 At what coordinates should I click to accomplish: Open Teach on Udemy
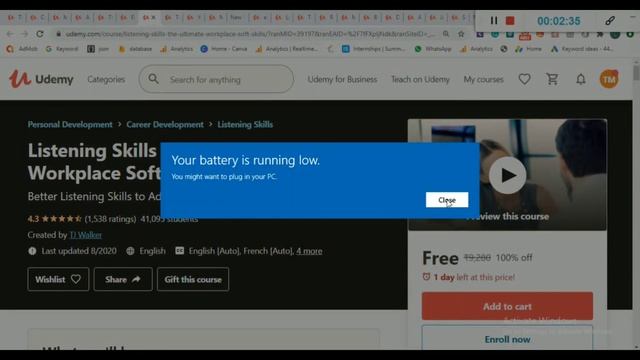tap(420, 80)
